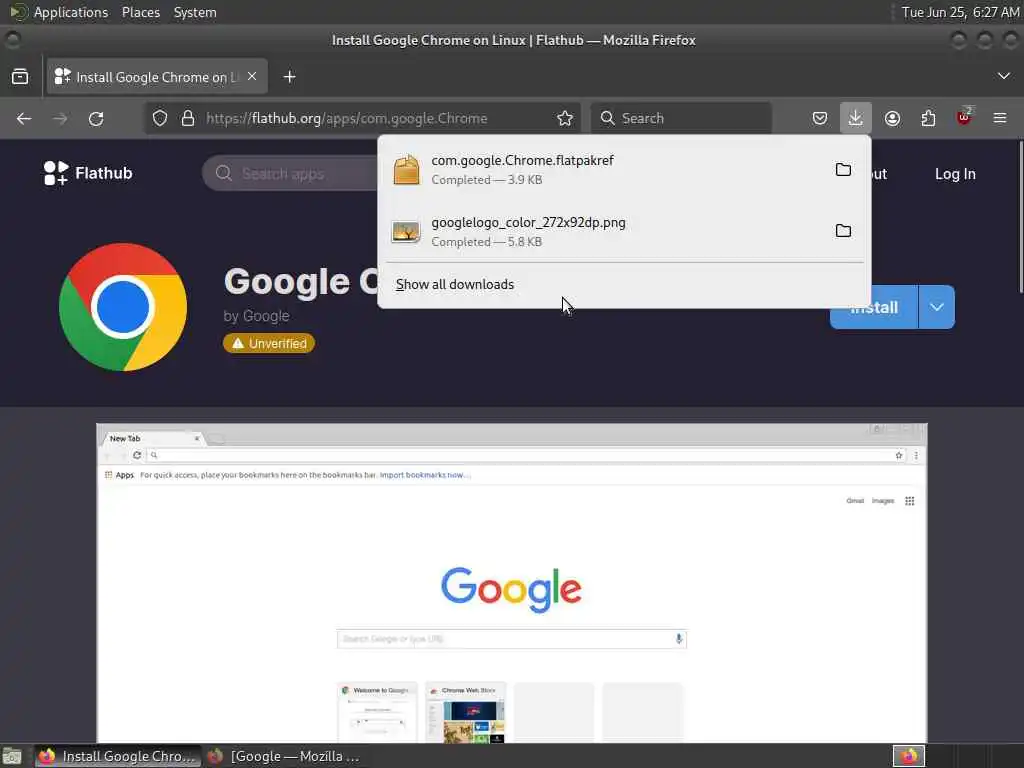Switch to Install Google Chrome taskbar window

[118, 756]
